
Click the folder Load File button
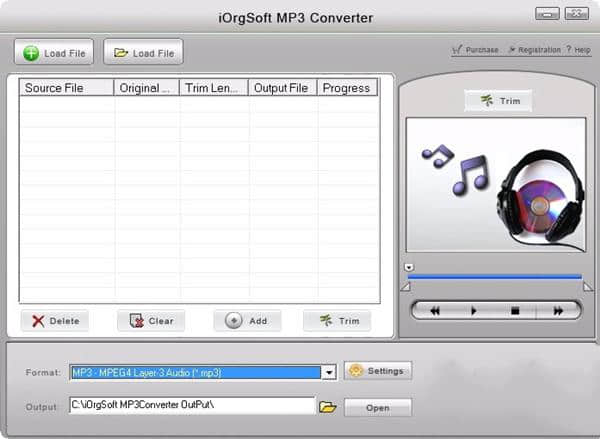[143, 52]
